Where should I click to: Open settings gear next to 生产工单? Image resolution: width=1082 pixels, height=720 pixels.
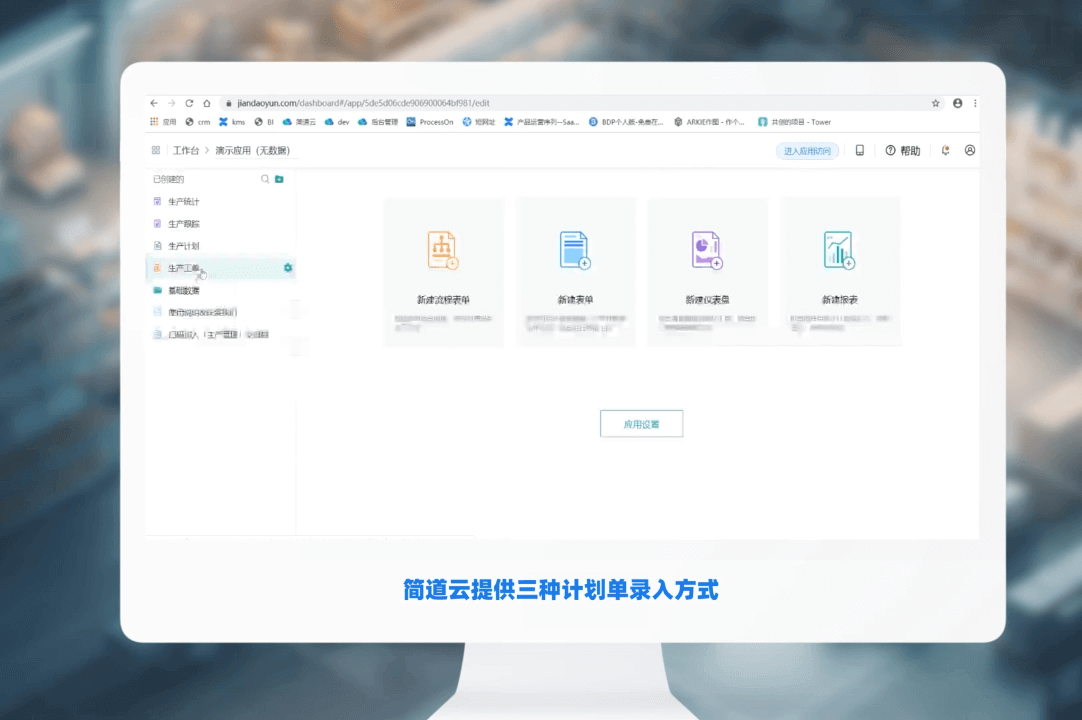pos(288,268)
